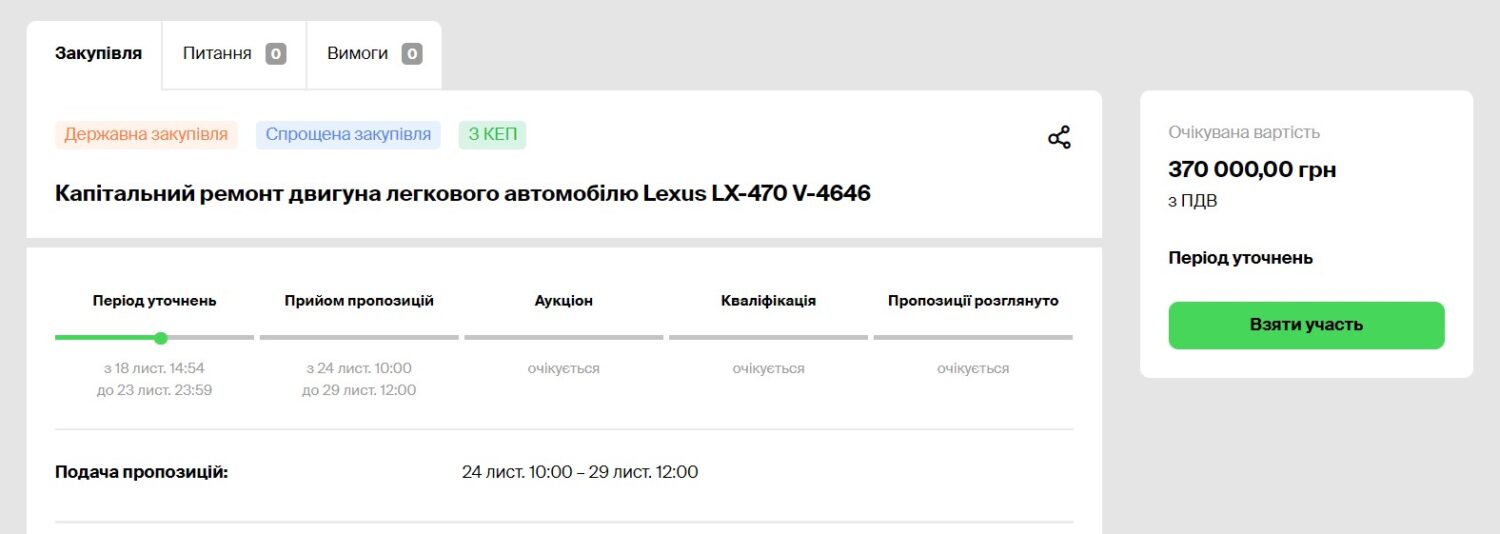Select the Державна закупівля tag
The height and width of the screenshot is (534, 1500).
146,134
